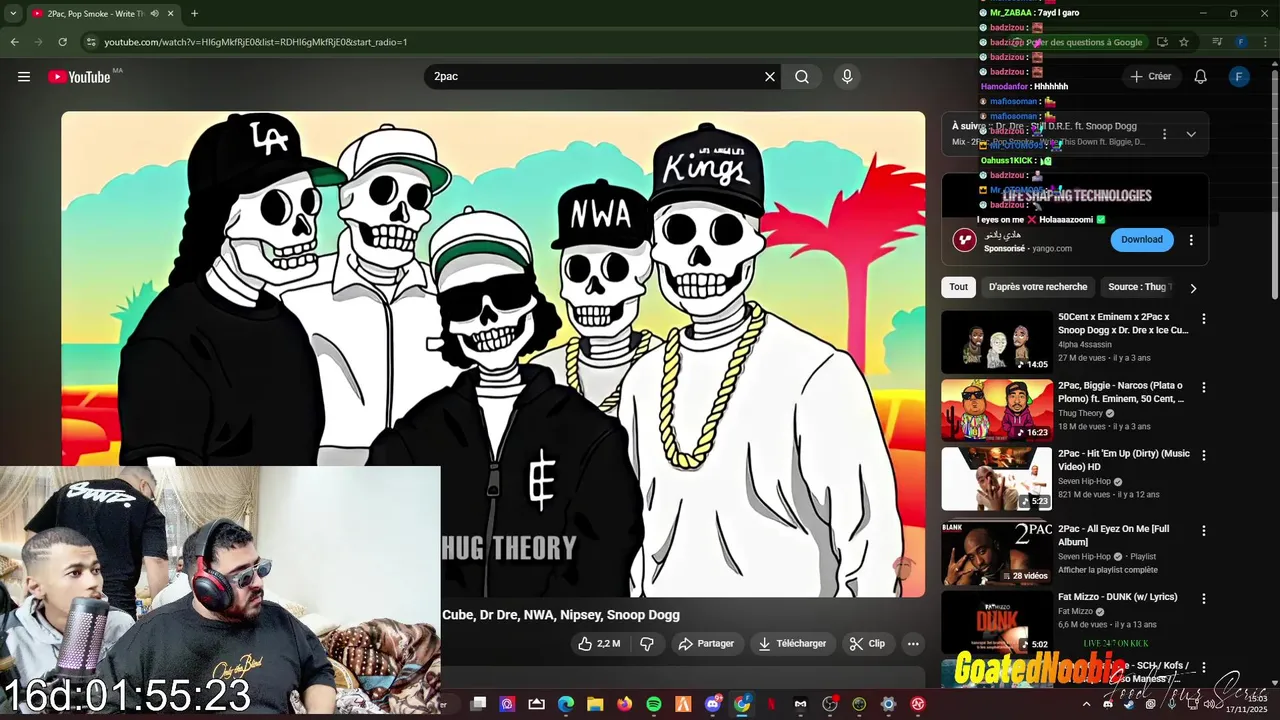Screen dimensions: 1280x720
Task: Go back with the browser back arrow
Action: (14, 42)
